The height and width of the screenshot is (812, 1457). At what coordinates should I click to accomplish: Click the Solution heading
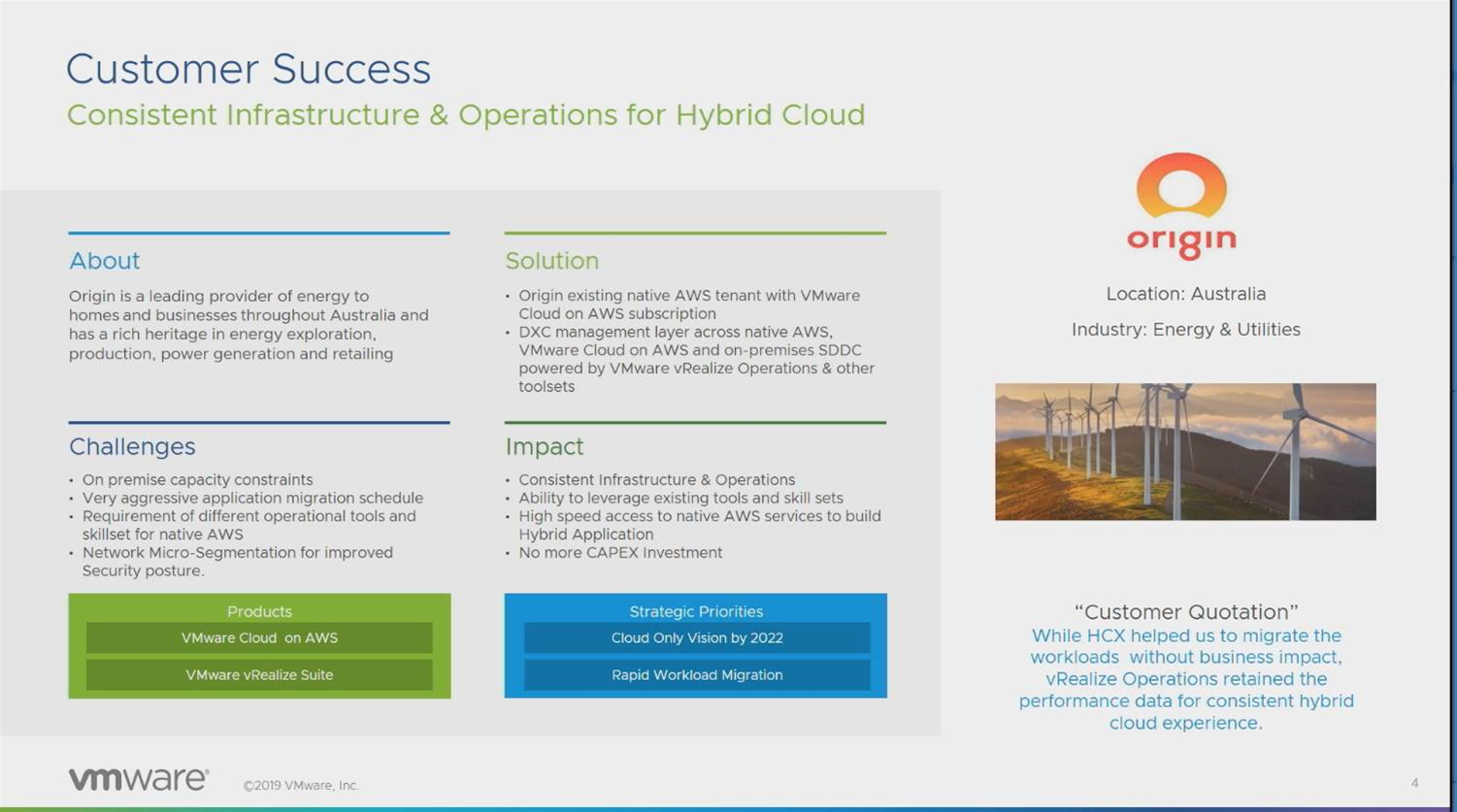551,260
